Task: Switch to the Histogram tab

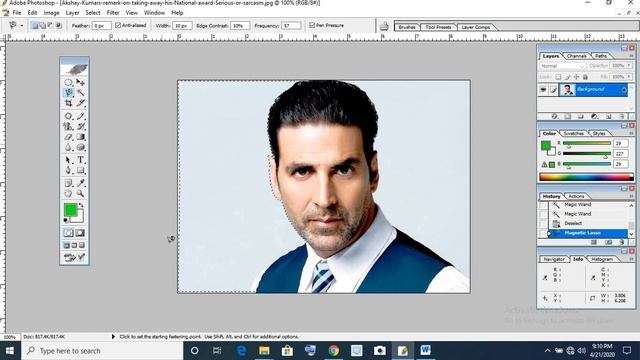Action: click(602, 259)
